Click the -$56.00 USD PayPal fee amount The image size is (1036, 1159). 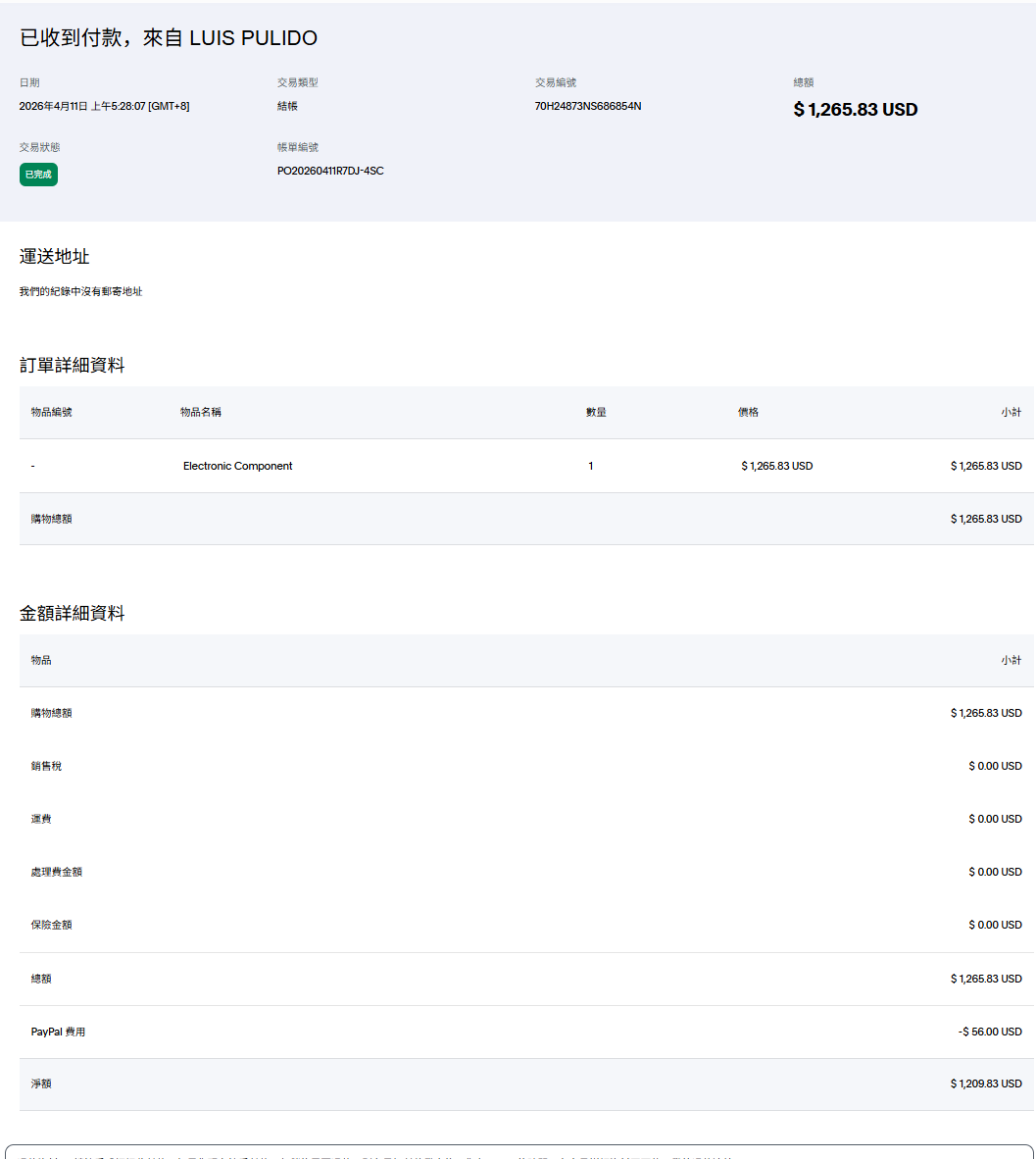(x=990, y=1032)
